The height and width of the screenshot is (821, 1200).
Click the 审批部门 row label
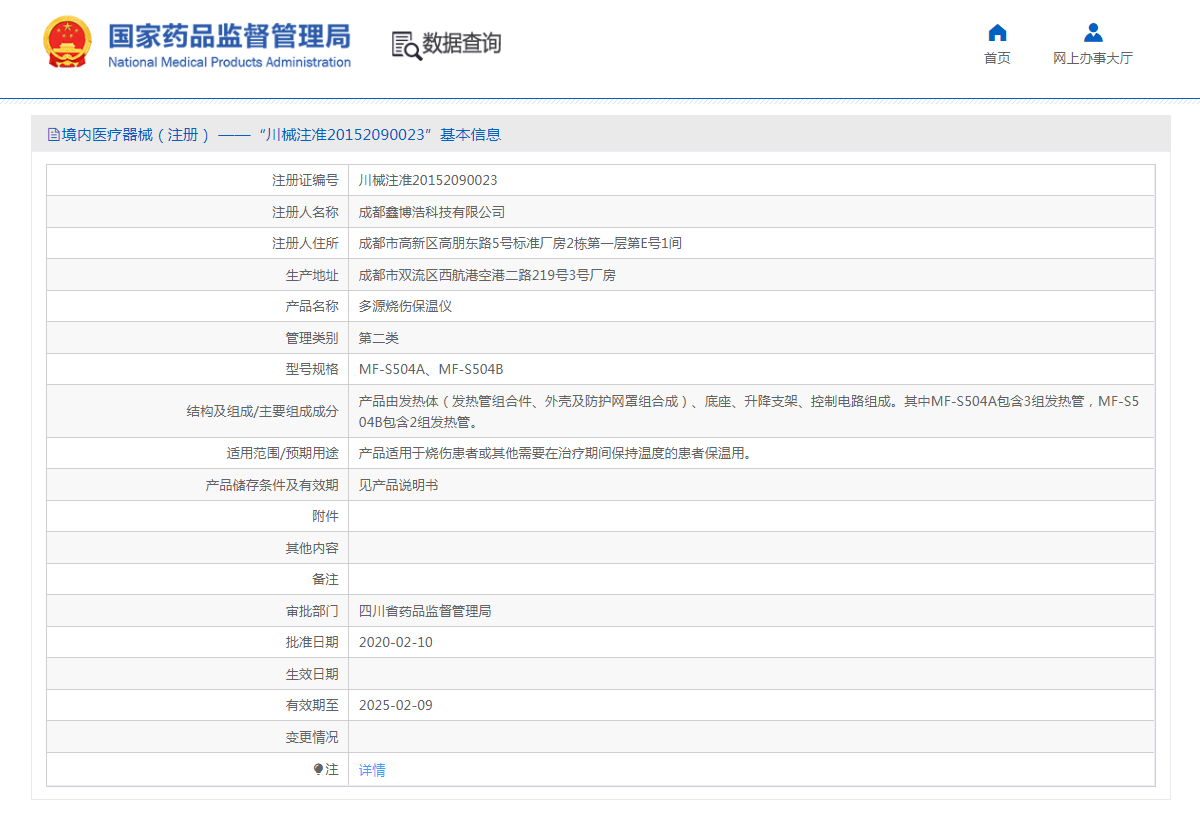pyautogui.click(x=312, y=611)
